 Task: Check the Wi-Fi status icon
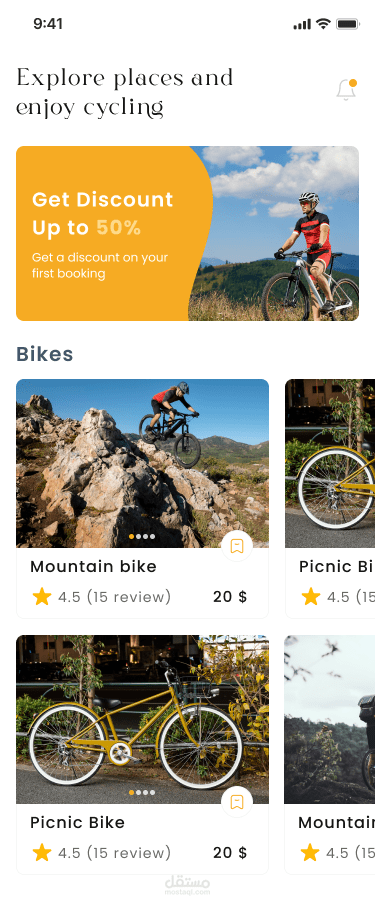click(x=323, y=24)
